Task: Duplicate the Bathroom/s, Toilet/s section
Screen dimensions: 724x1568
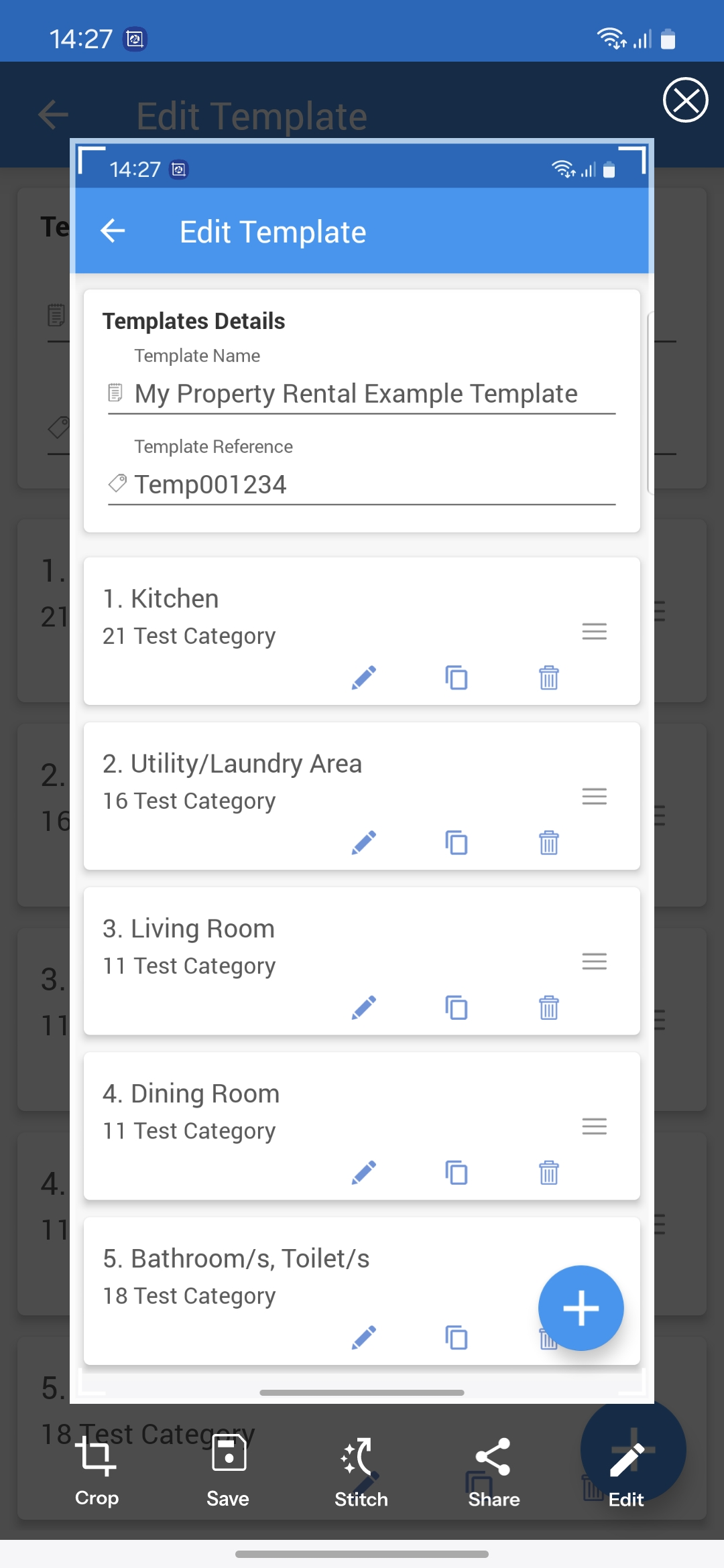Action: tap(457, 1337)
